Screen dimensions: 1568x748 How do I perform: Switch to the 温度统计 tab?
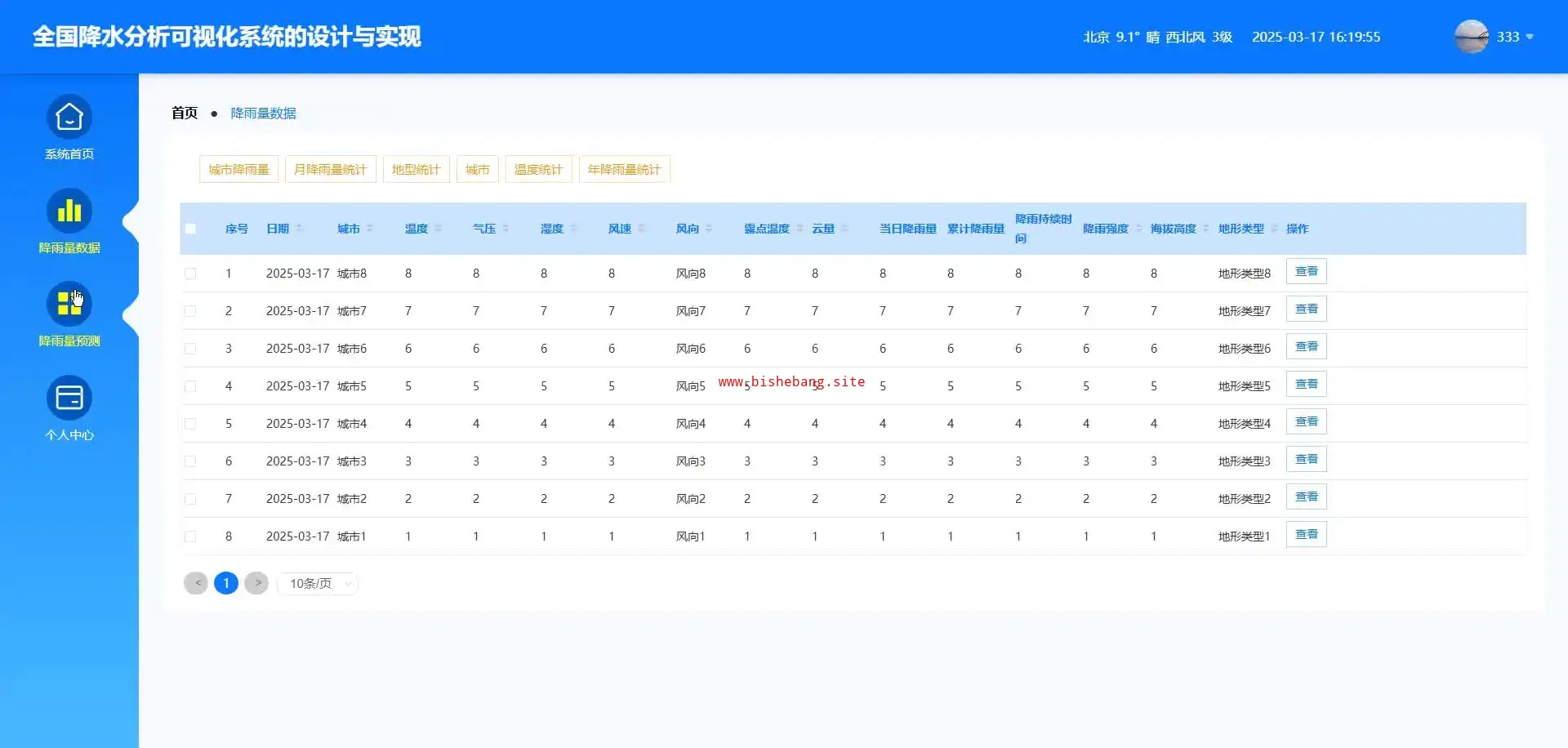click(x=538, y=170)
